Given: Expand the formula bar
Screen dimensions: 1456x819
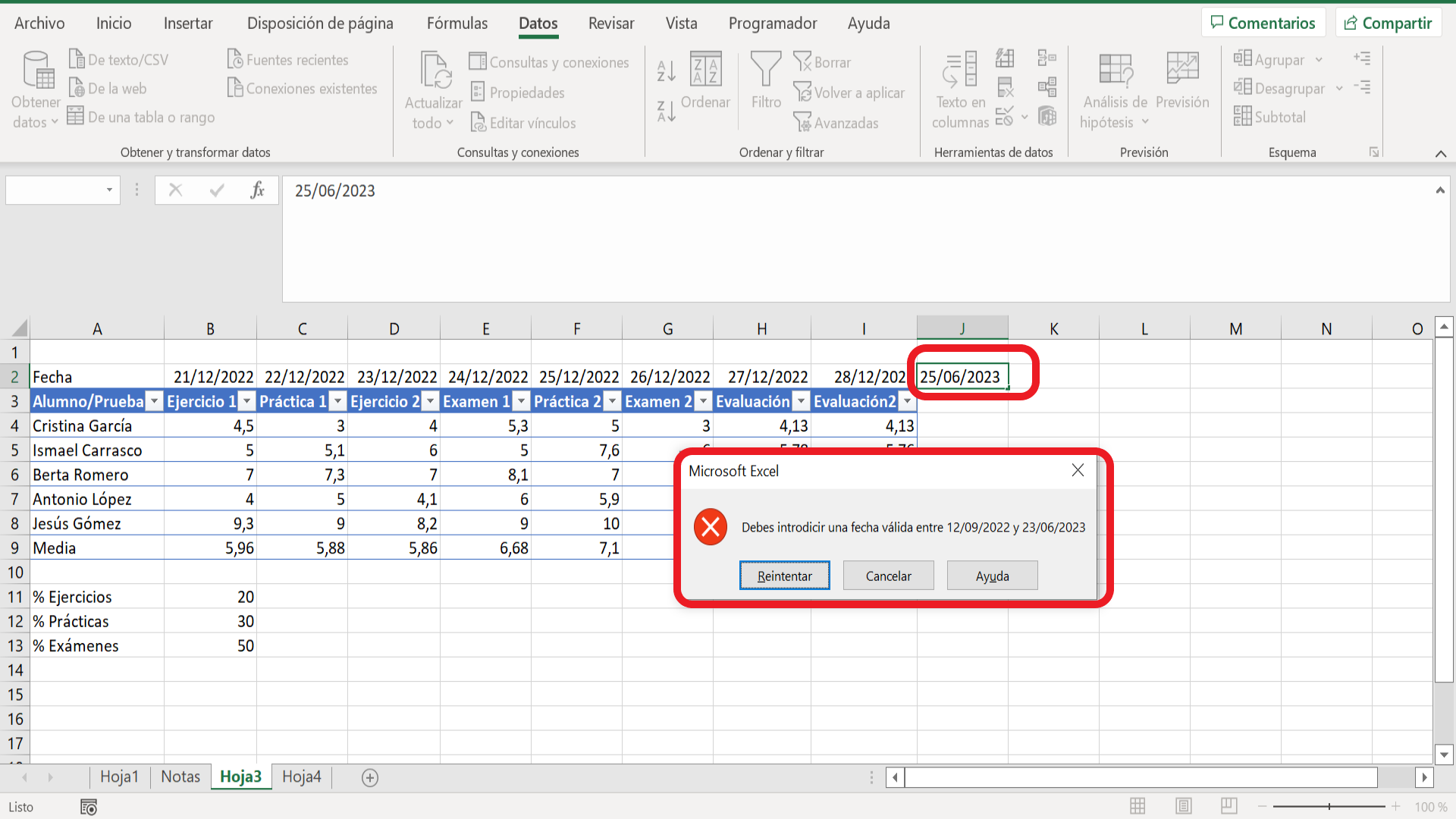Looking at the screenshot, I should [x=1440, y=190].
